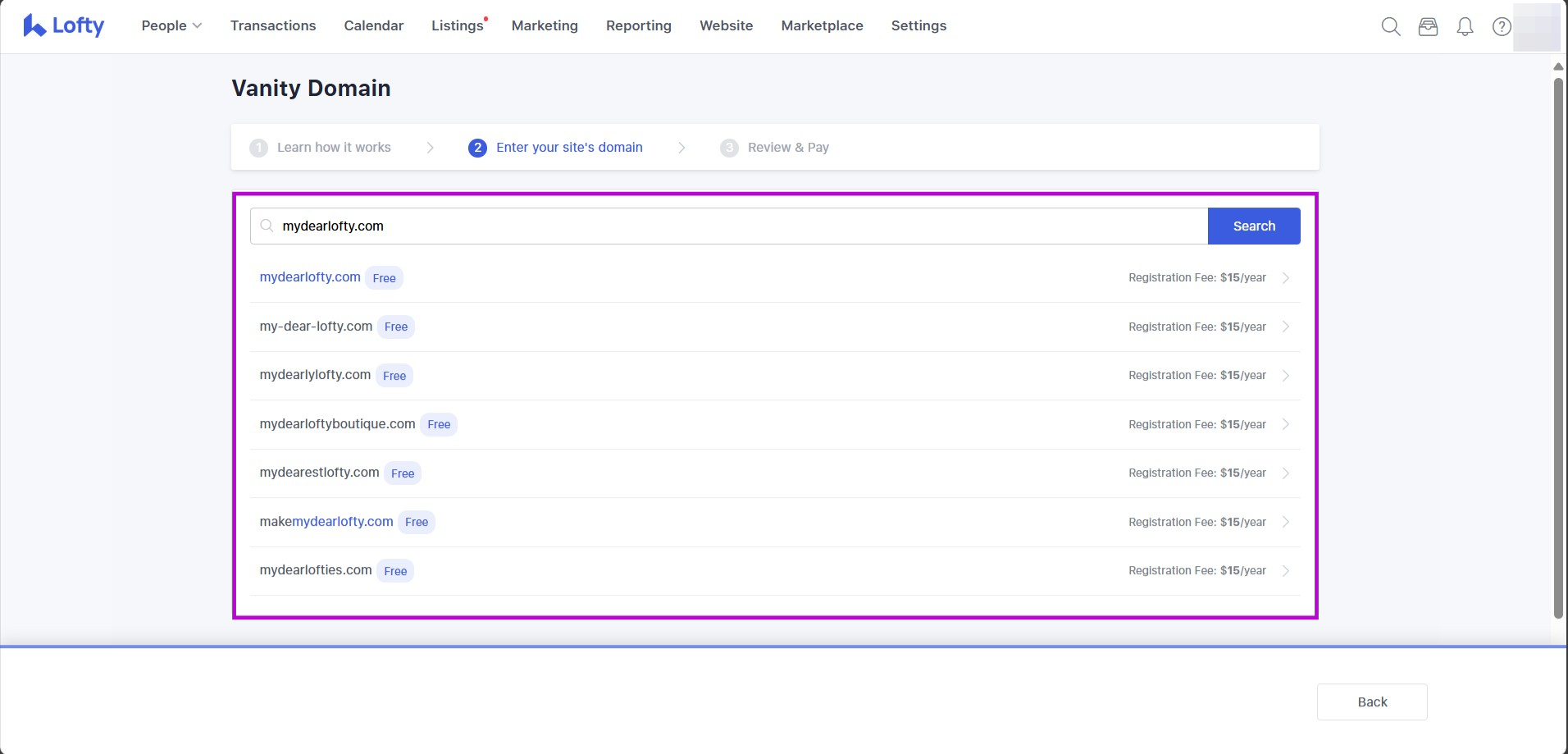Open the Listings menu item
Image resolution: width=1568 pixels, height=754 pixels.
(458, 26)
